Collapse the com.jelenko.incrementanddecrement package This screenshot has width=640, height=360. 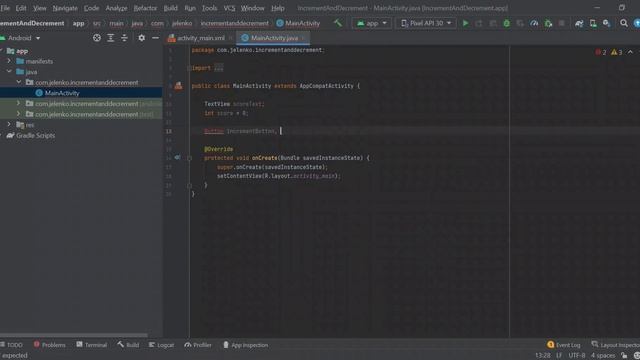coord(19,82)
